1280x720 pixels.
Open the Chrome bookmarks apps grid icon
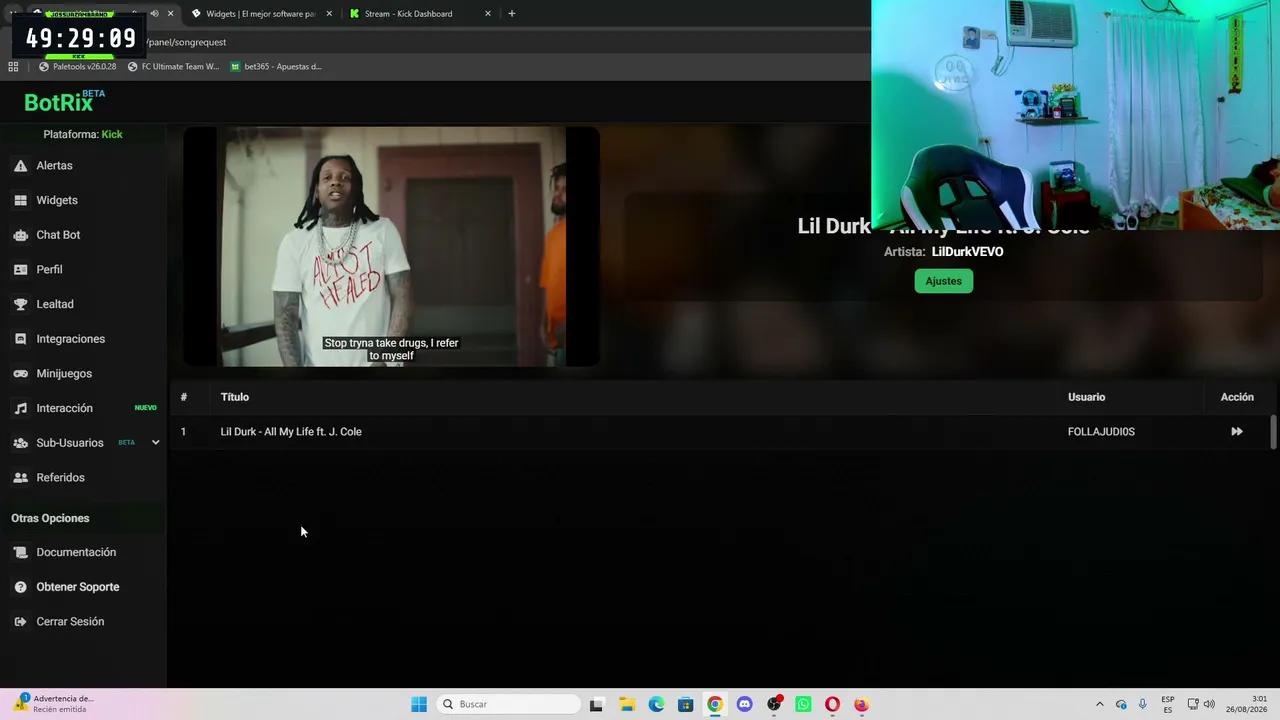[x=13, y=67]
